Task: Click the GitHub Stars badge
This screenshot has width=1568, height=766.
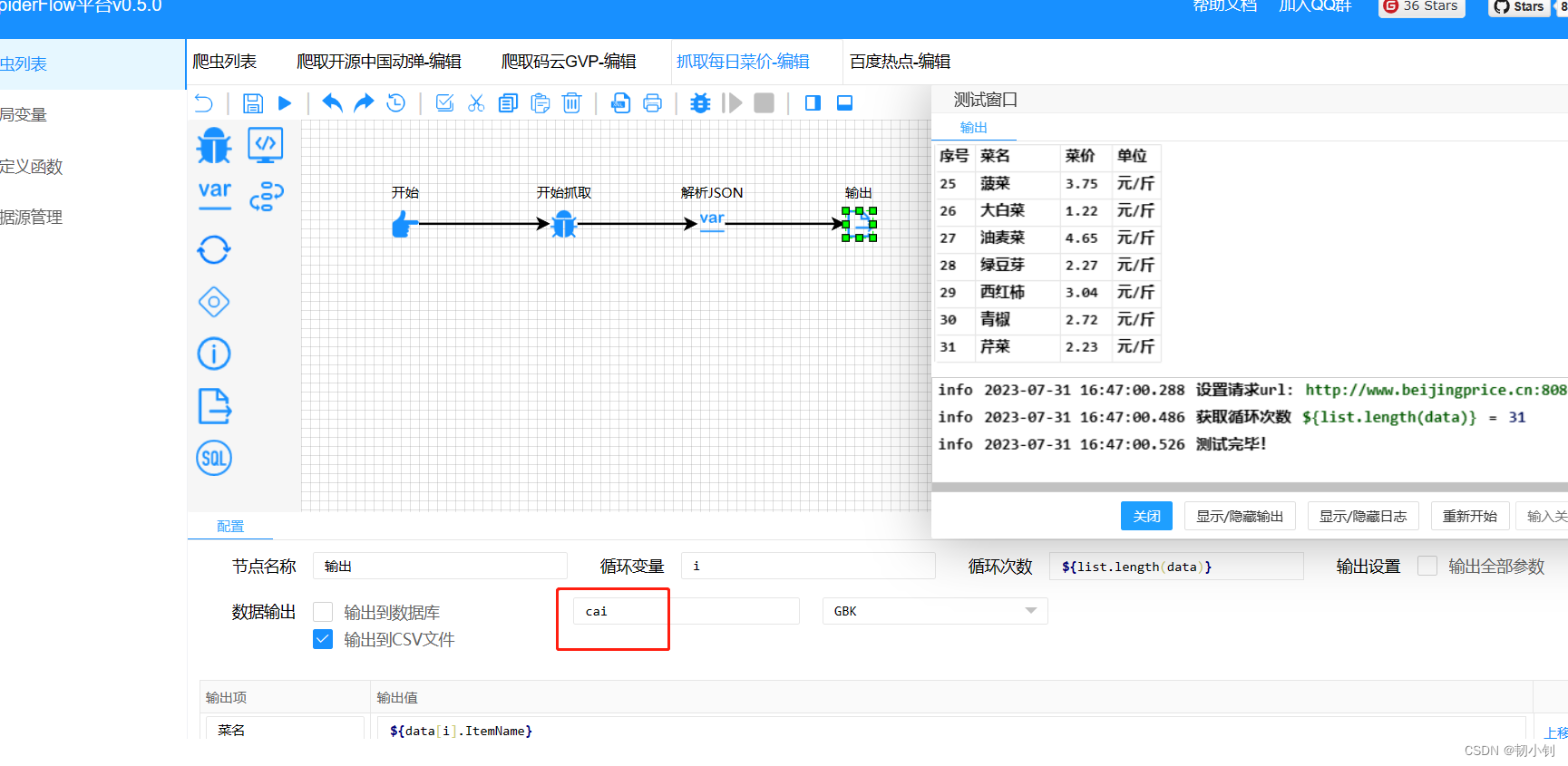Action: 1519,7
